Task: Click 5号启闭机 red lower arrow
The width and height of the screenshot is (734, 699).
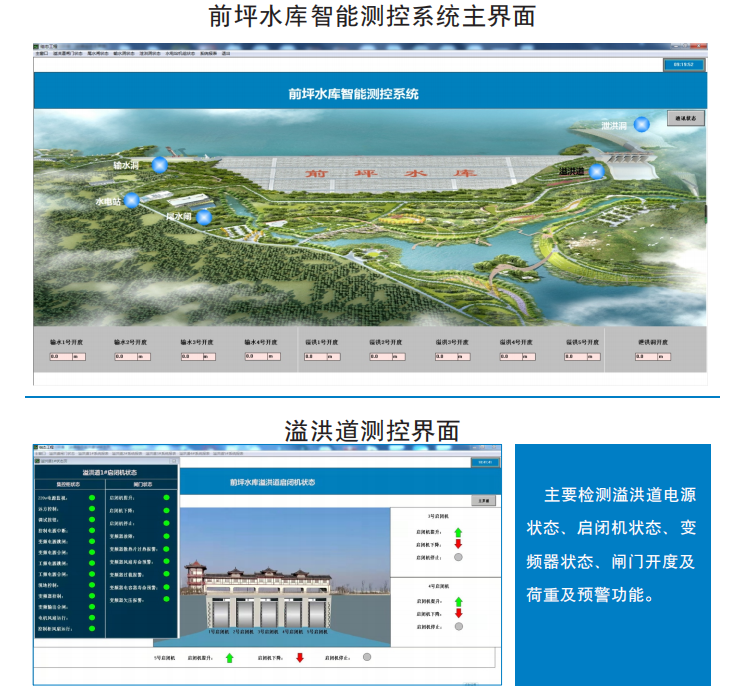Action: click(299, 657)
